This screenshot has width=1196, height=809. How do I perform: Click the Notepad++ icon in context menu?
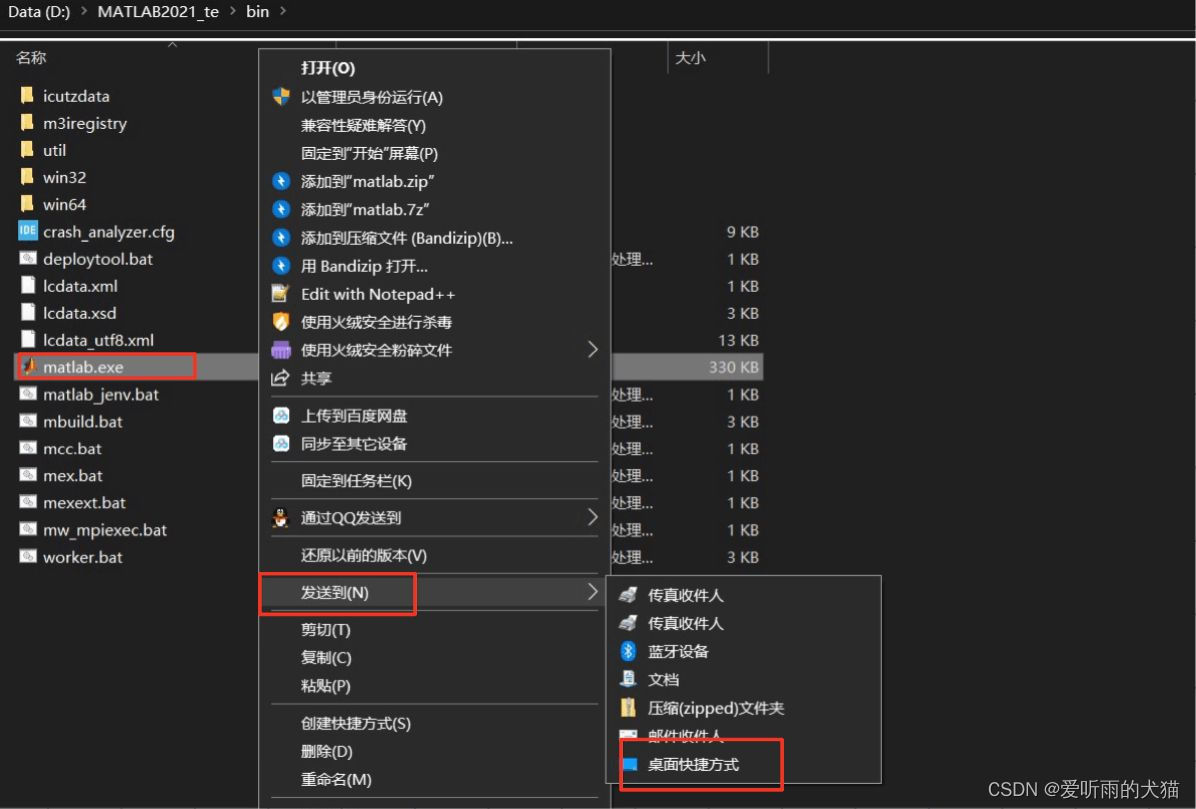pyautogui.click(x=281, y=294)
